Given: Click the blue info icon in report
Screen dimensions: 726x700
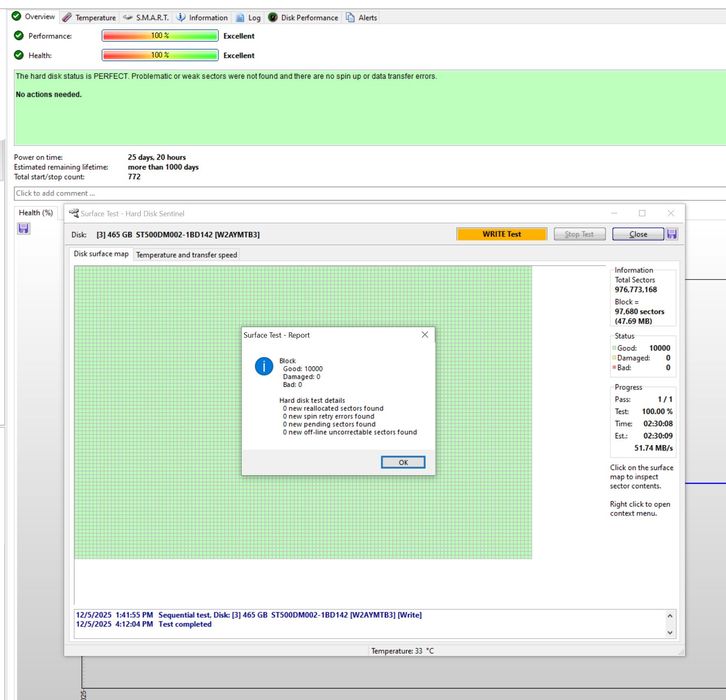Looking at the screenshot, I should 264,366.
